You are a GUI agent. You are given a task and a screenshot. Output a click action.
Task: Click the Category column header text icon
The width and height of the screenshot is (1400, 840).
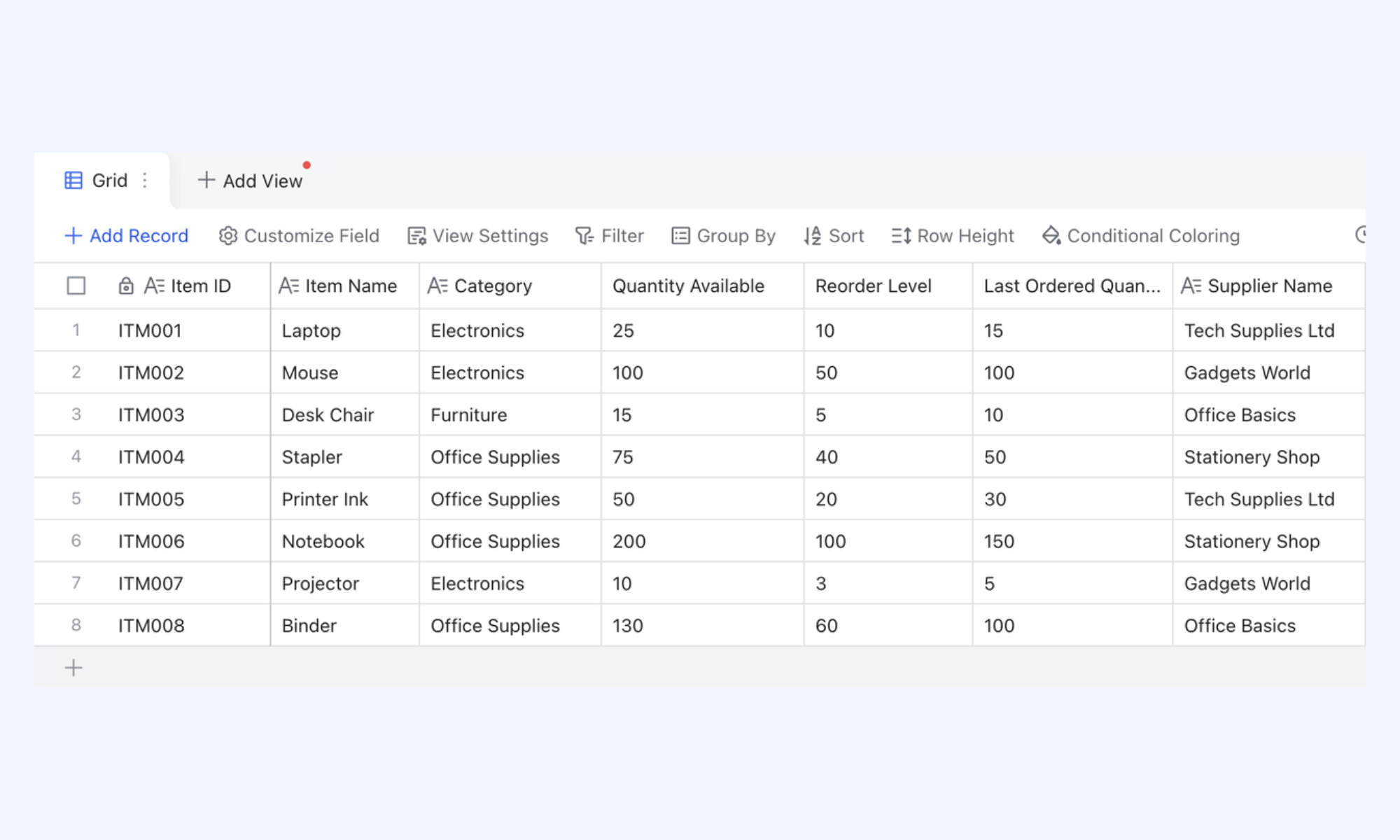[x=437, y=286]
